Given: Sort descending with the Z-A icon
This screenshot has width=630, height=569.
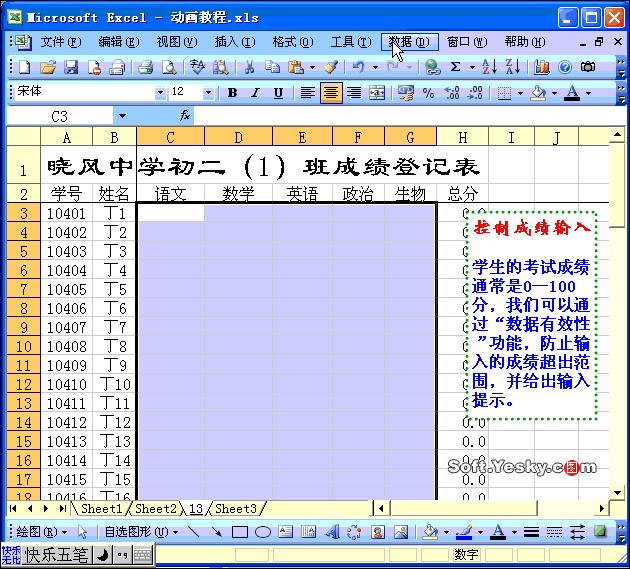Looking at the screenshot, I should point(513,67).
